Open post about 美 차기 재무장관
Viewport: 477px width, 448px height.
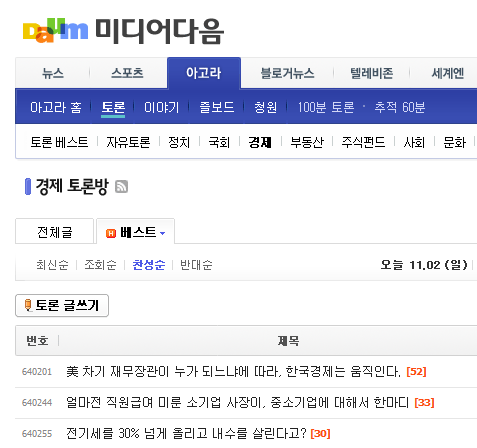coord(234,371)
